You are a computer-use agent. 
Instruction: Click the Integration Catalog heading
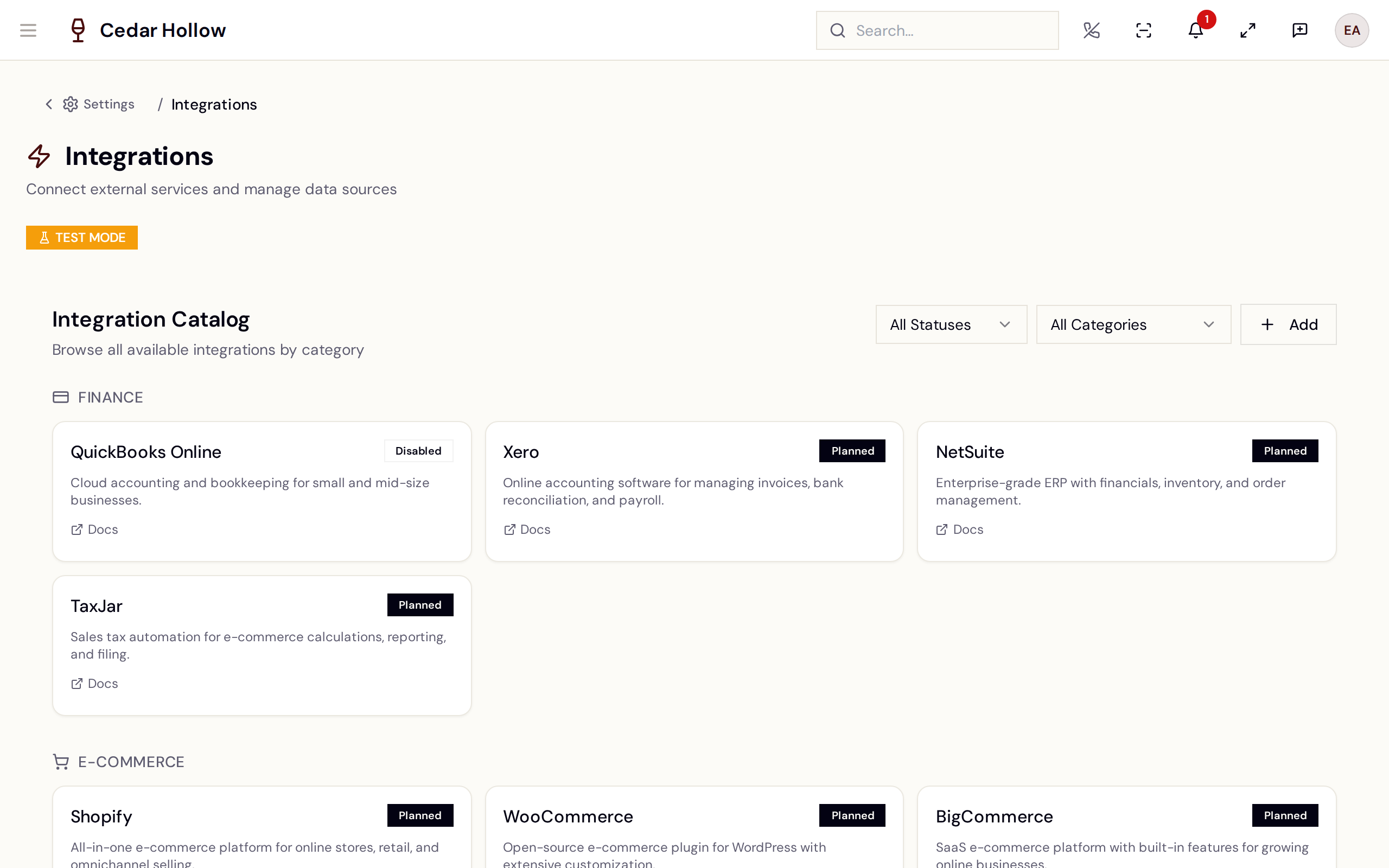[x=151, y=319]
